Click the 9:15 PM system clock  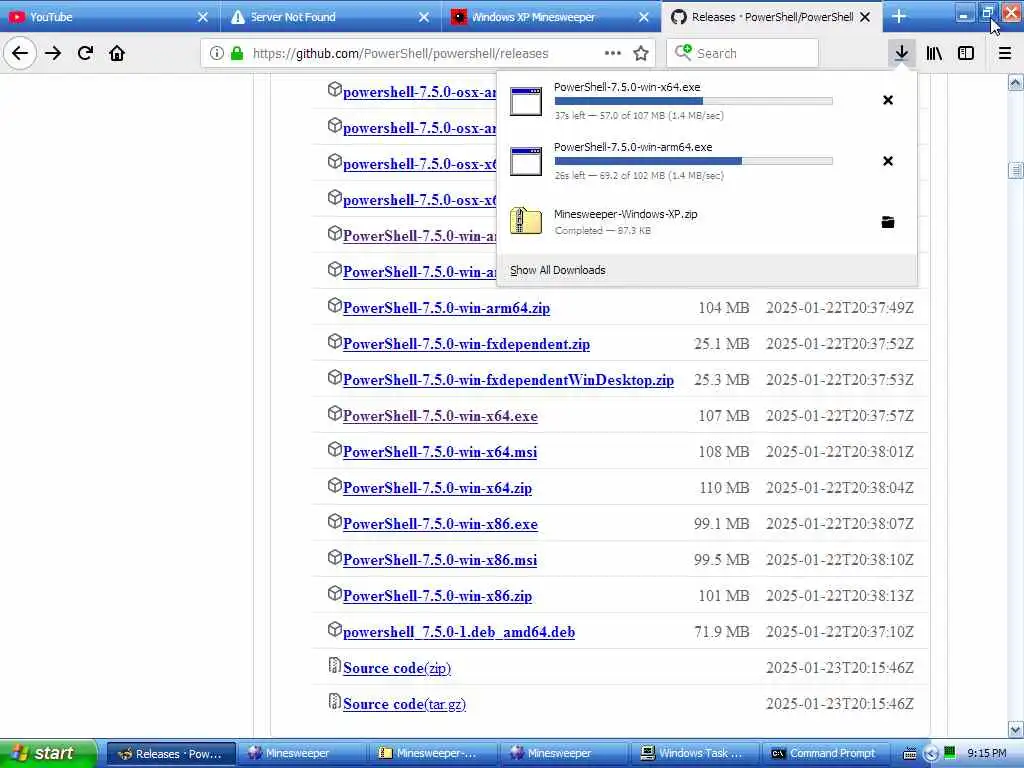coord(986,754)
